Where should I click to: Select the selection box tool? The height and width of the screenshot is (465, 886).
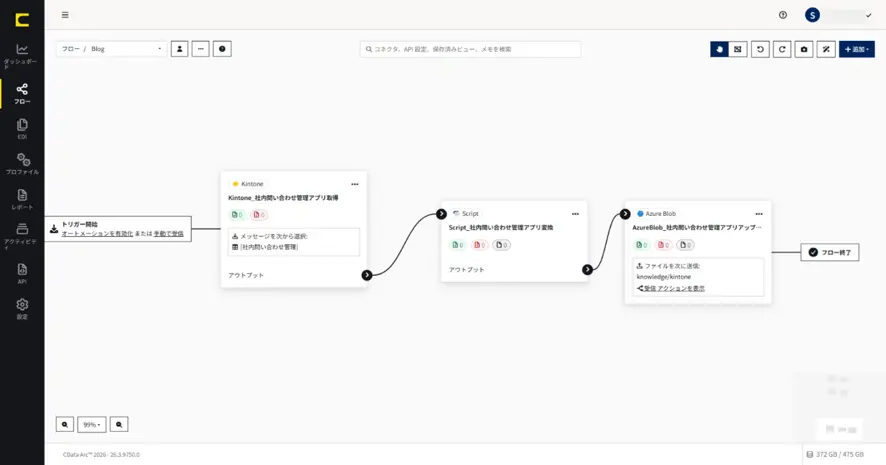738,49
